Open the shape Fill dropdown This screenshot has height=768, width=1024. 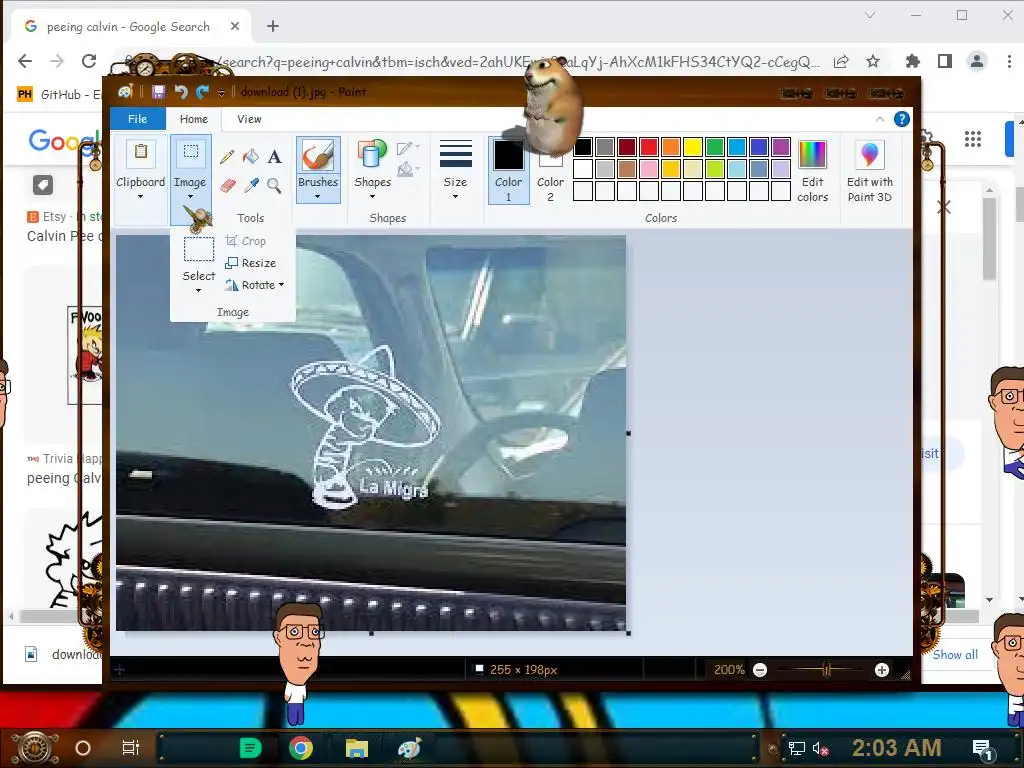coord(408,170)
